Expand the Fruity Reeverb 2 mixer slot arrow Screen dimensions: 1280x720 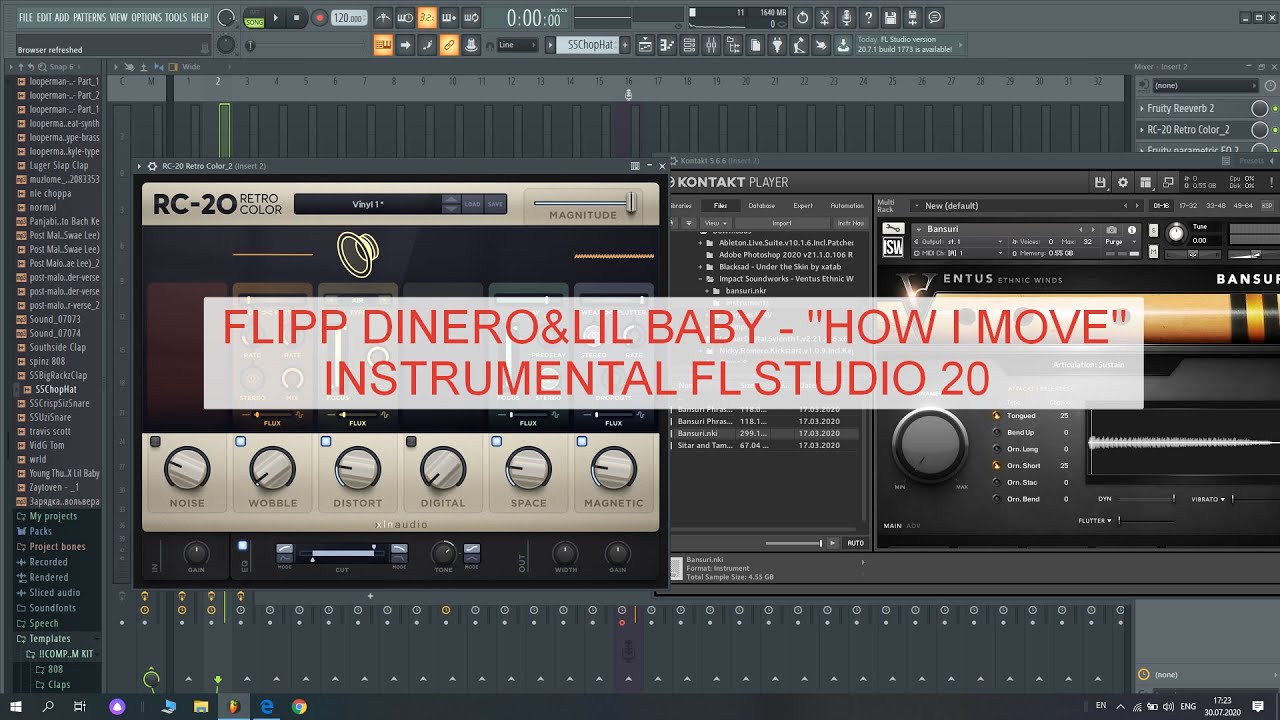point(1142,108)
